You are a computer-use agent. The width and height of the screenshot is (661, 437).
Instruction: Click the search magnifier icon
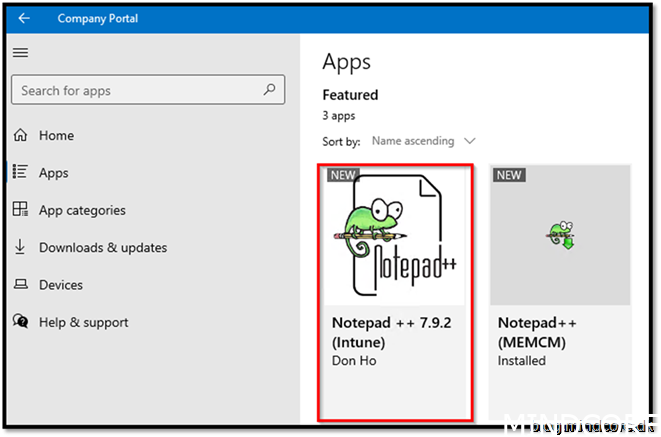(269, 90)
